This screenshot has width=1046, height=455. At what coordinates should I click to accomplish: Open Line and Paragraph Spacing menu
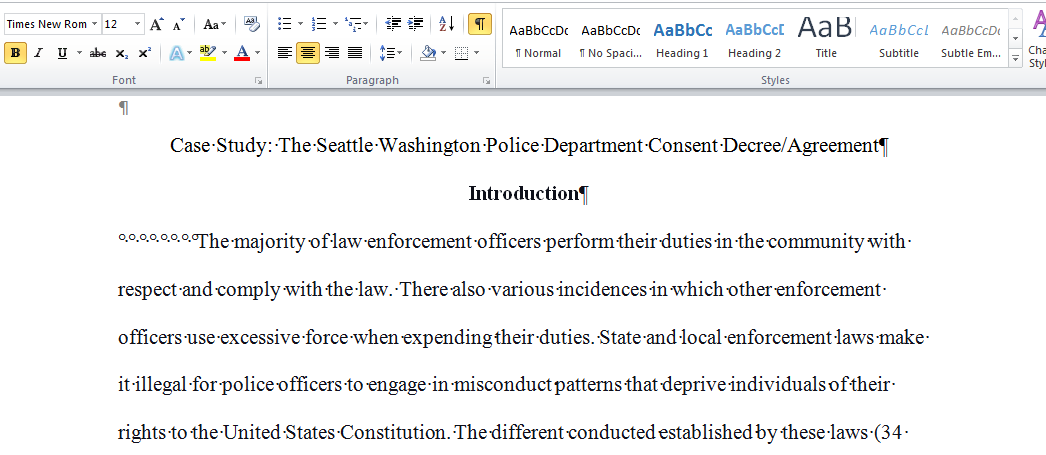point(390,53)
